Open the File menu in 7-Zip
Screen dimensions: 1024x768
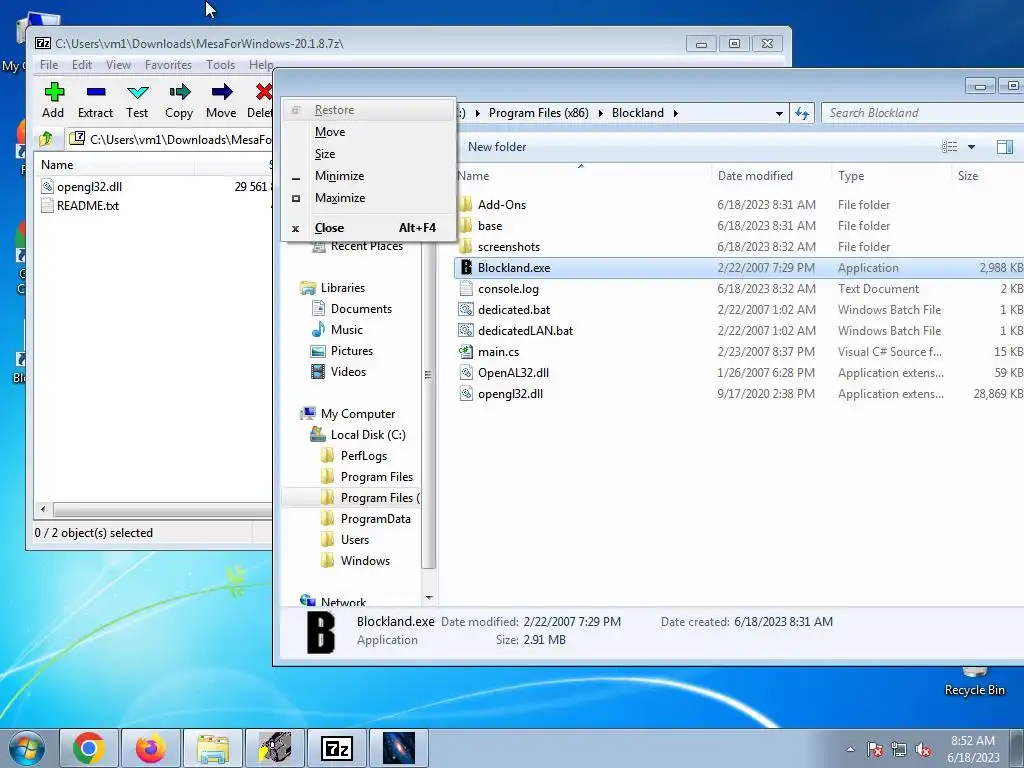[49, 65]
